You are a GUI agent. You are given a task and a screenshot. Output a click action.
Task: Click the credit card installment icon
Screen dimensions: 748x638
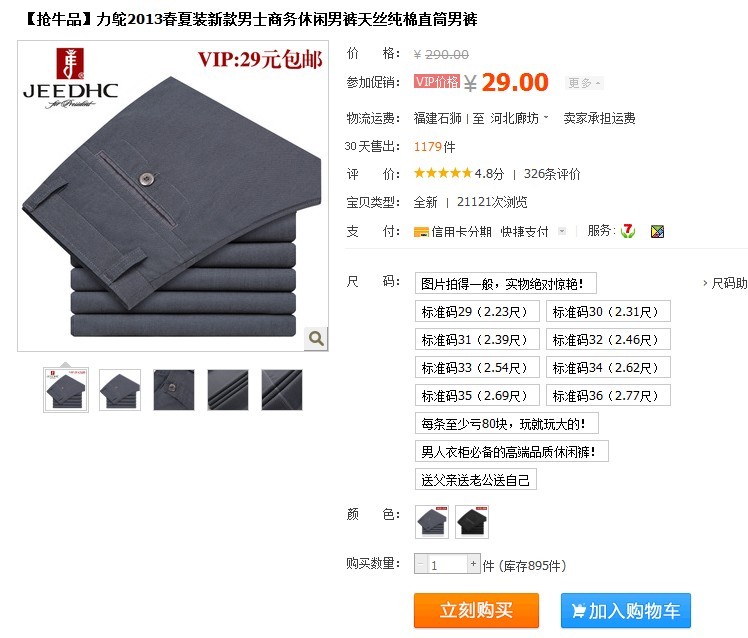(x=421, y=232)
